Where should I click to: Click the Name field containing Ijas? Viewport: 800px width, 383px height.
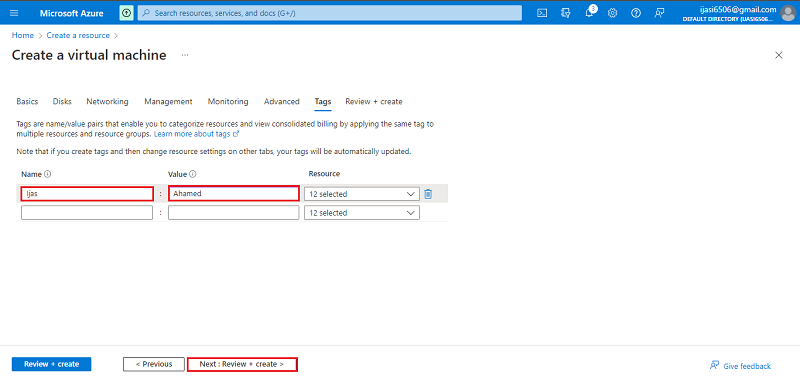(x=87, y=194)
